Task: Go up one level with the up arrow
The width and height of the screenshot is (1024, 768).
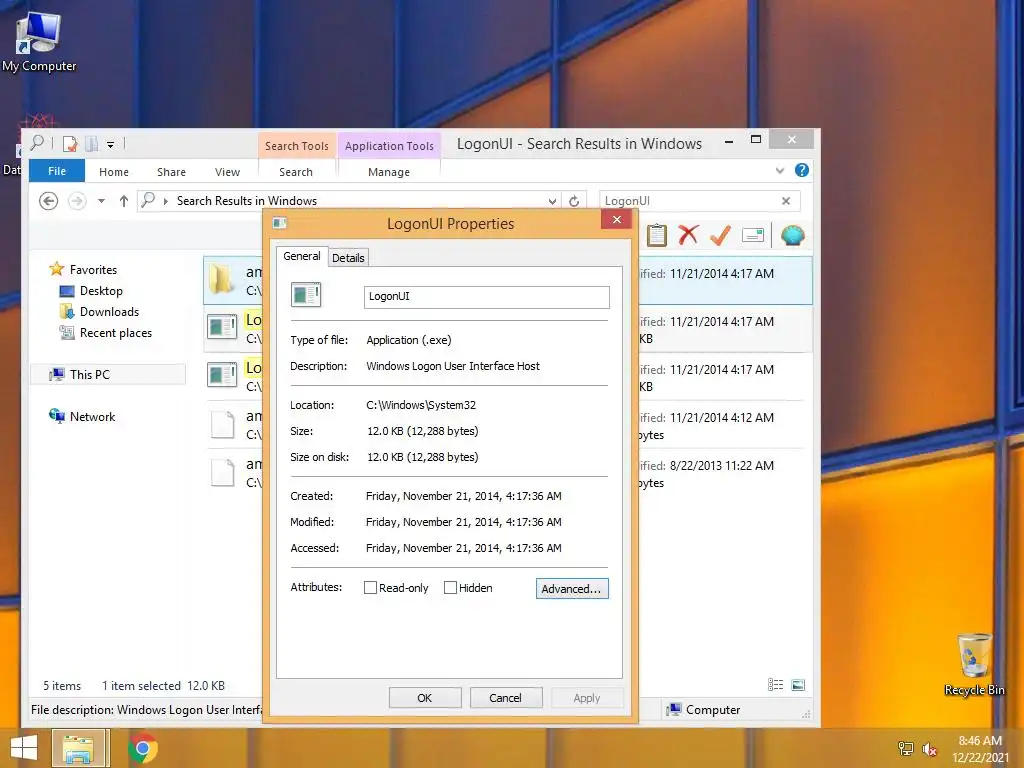Action: tap(123, 201)
